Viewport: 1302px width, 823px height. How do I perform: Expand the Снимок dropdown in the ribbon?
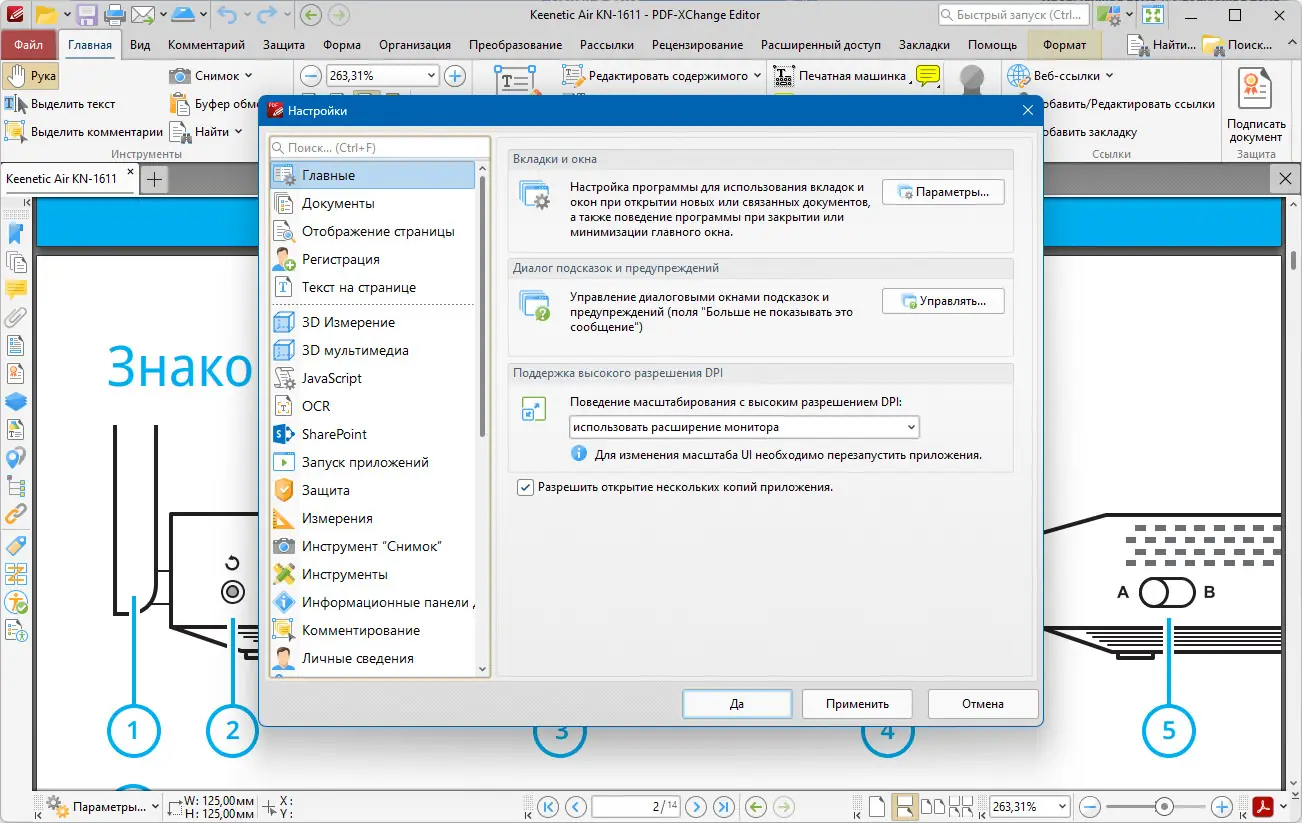(x=248, y=76)
